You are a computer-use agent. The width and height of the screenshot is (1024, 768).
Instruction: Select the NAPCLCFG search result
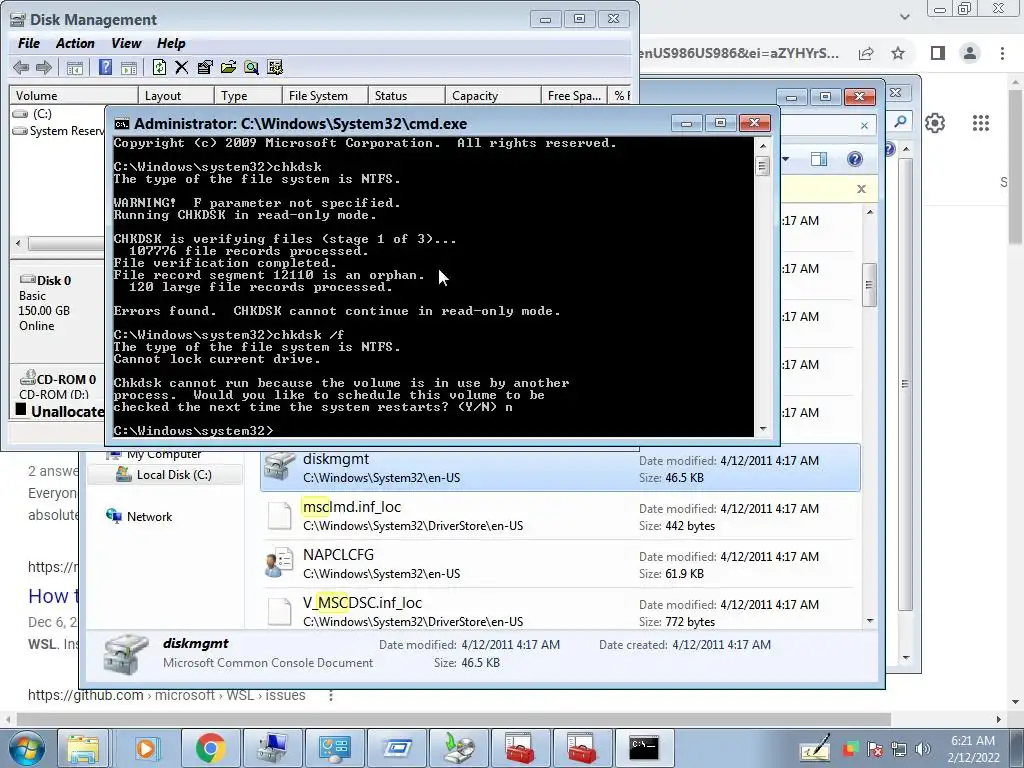pyautogui.click(x=560, y=564)
